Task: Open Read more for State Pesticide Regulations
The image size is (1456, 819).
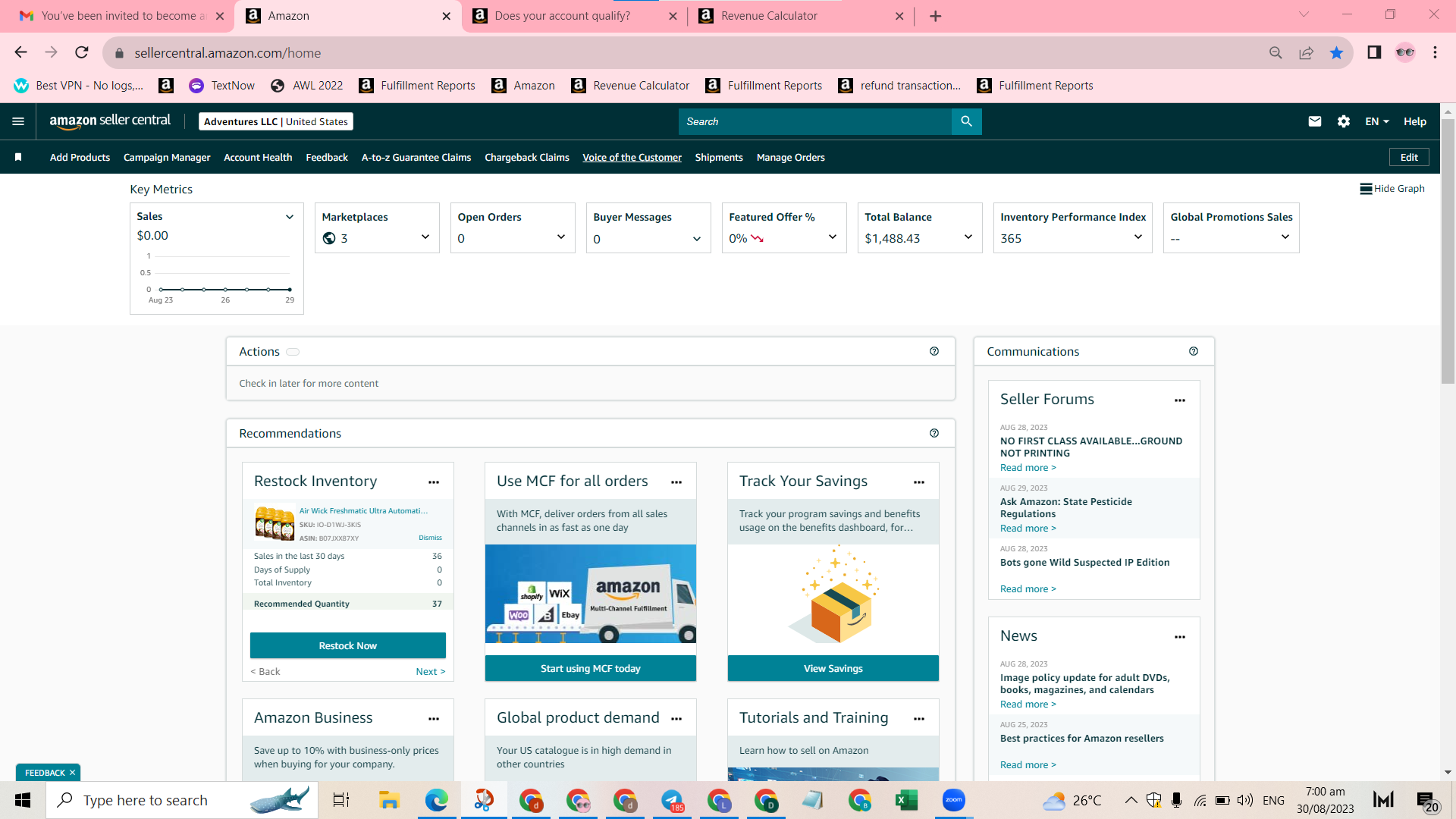Action: click(x=1028, y=528)
